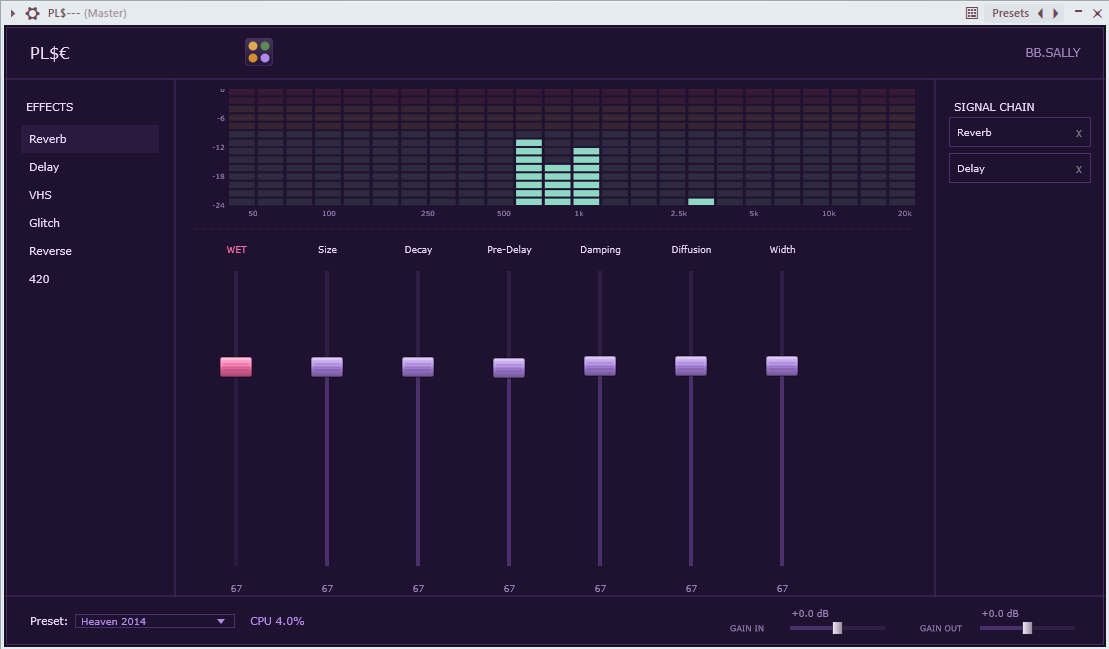Click the 1k frequency label on the spectrum
Image resolution: width=1109 pixels, height=649 pixels.
coord(579,214)
